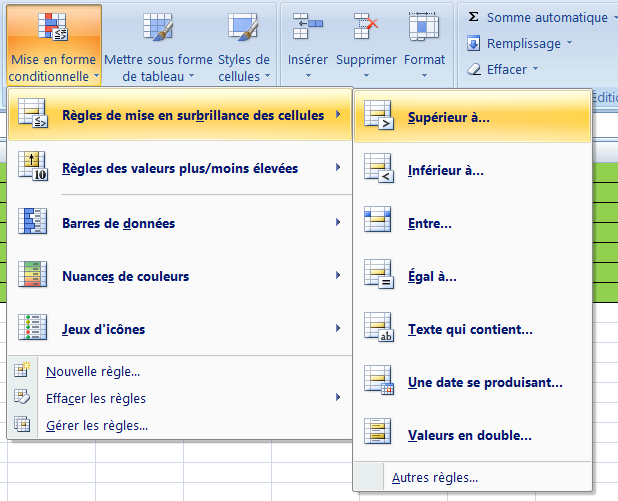
Task: Choose Nouvelle règle... from the menu
Action: point(180,371)
